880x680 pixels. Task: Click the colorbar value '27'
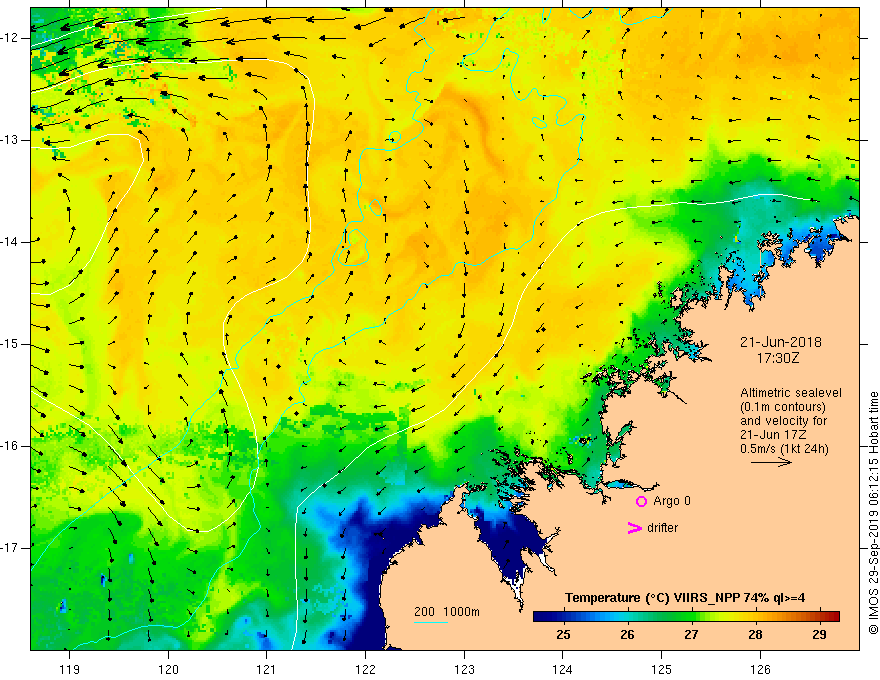click(x=691, y=635)
